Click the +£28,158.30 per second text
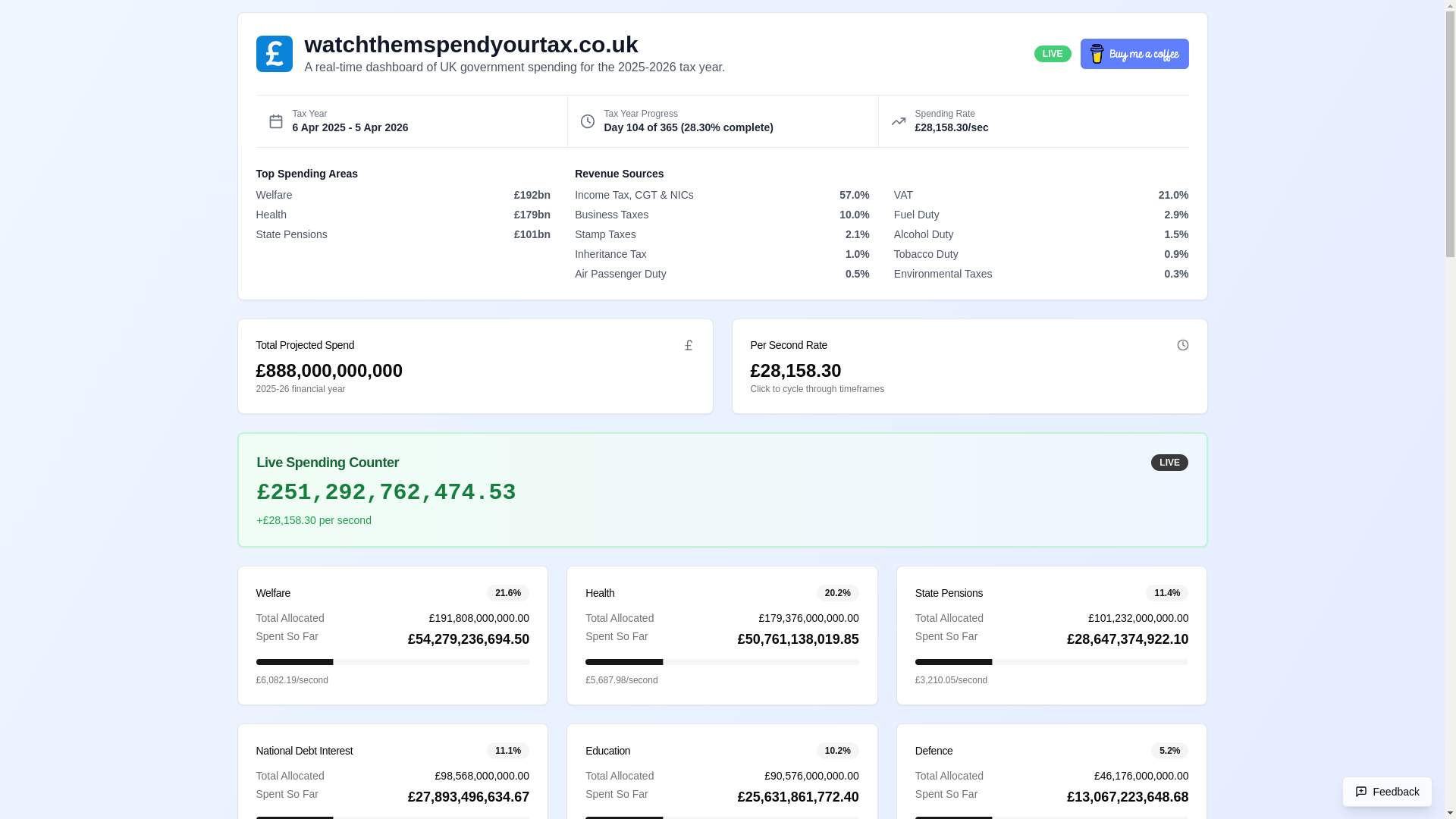Screen dimensions: 1456x819 click(313, 520)
